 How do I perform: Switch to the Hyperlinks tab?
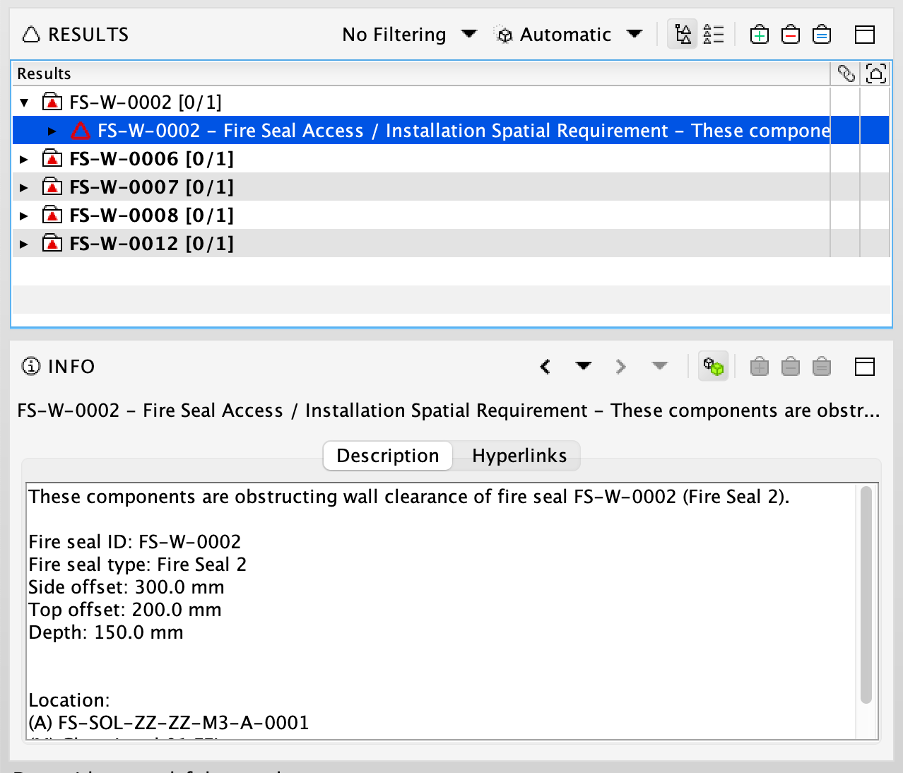[517, 456]
